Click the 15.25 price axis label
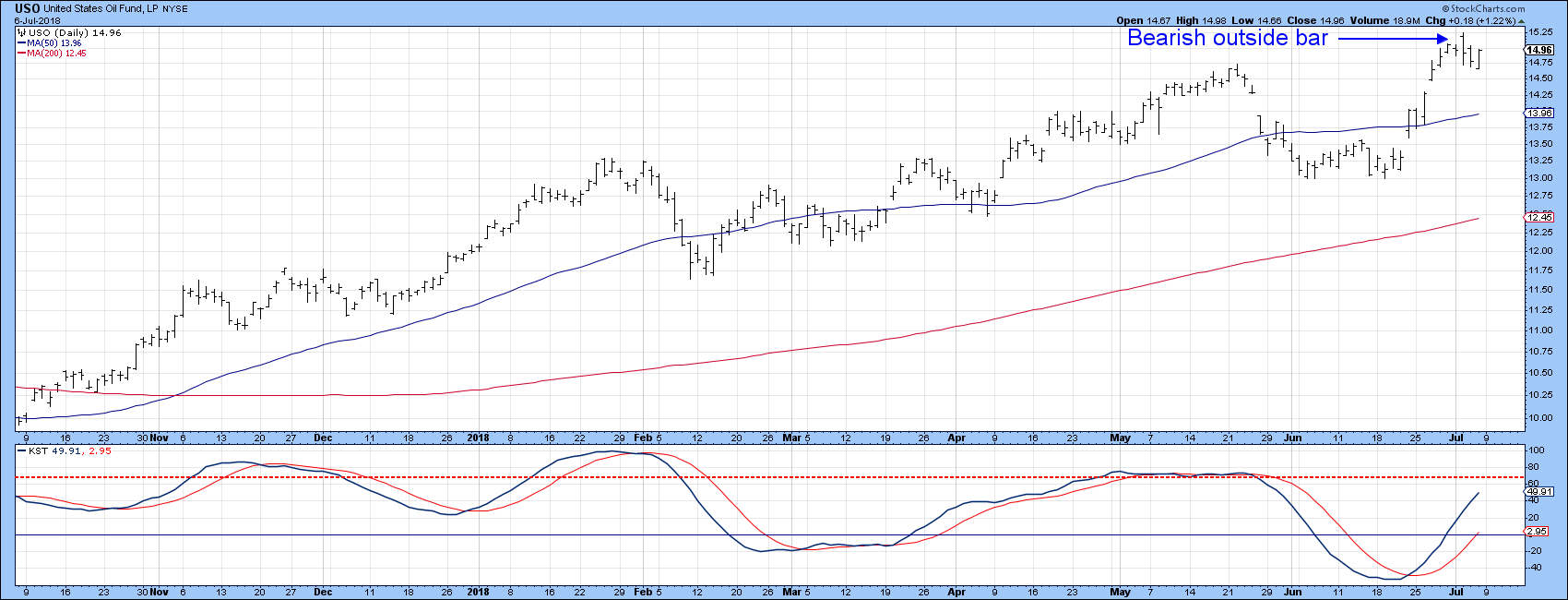This screenshot has height=600, width=1568. coord(1539,32)
